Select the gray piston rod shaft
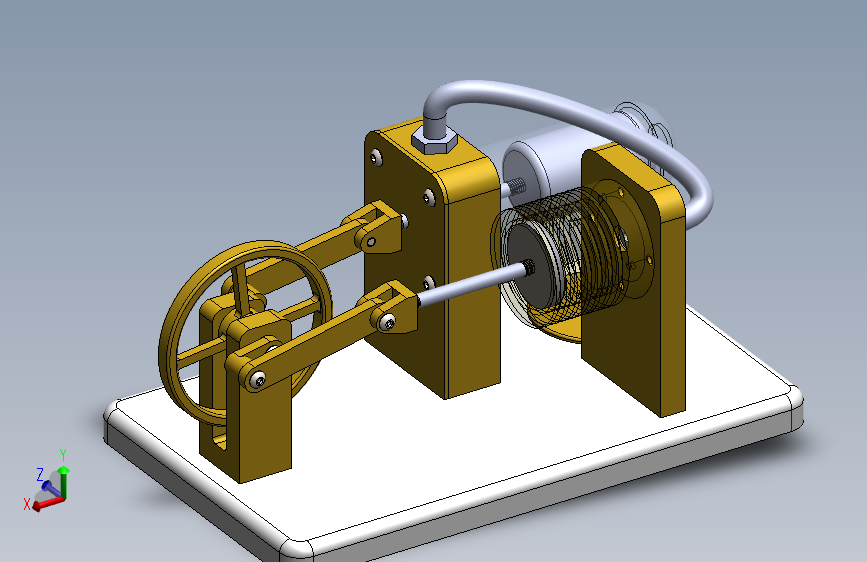The height and width of the screenshot is (562, 867). (473, 284)
